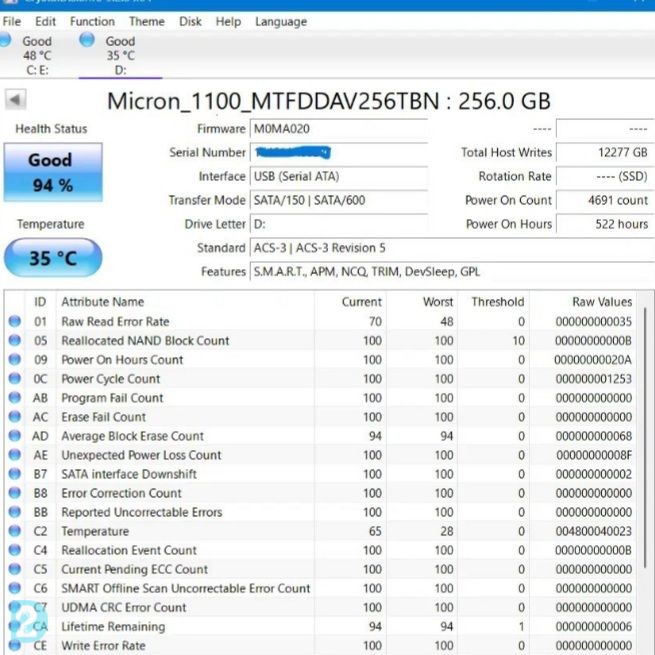
Task: Click the Drive Letter field D:
Action: coord(339,224)
